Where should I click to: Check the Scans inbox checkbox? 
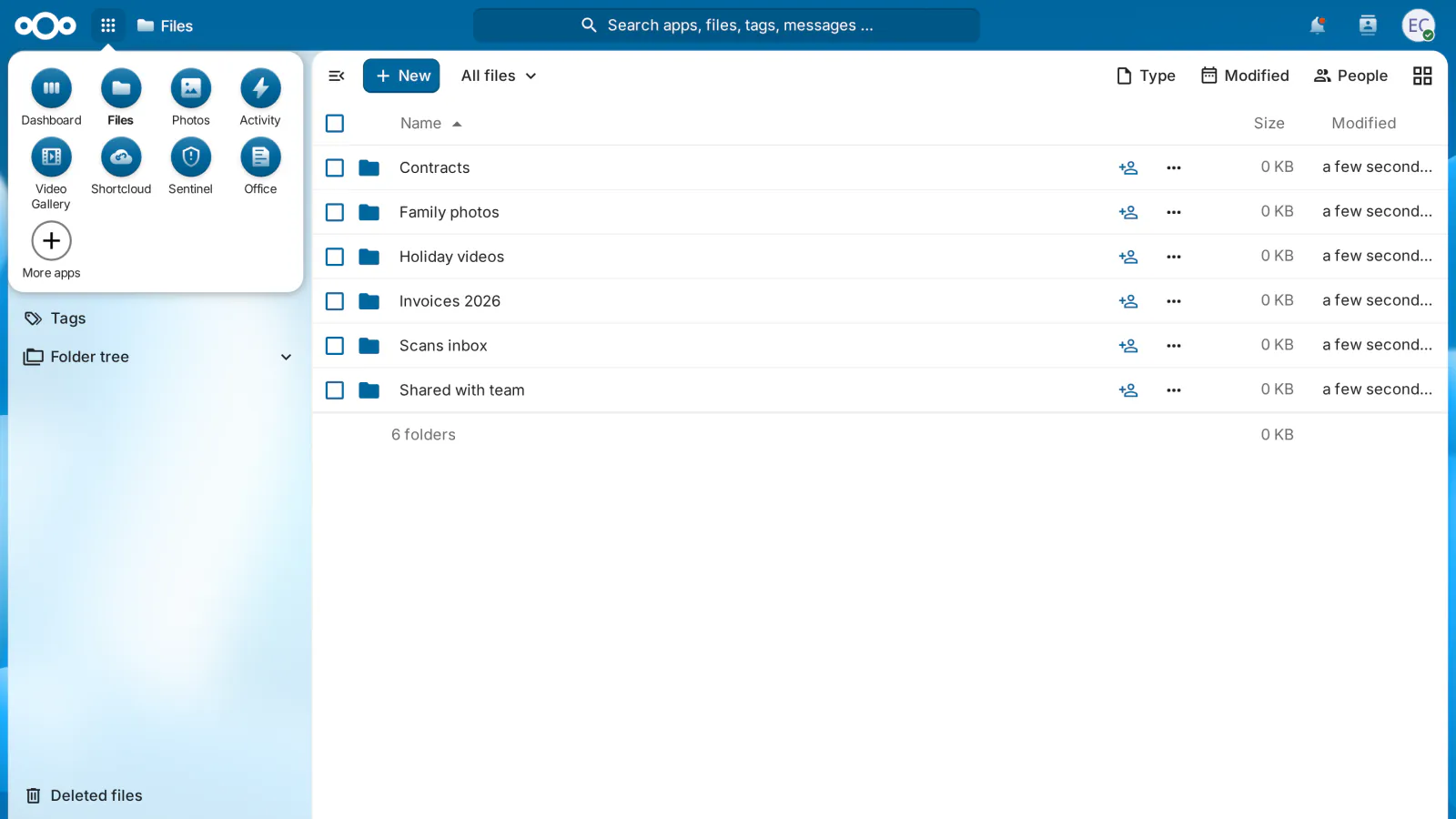[335, 346]
